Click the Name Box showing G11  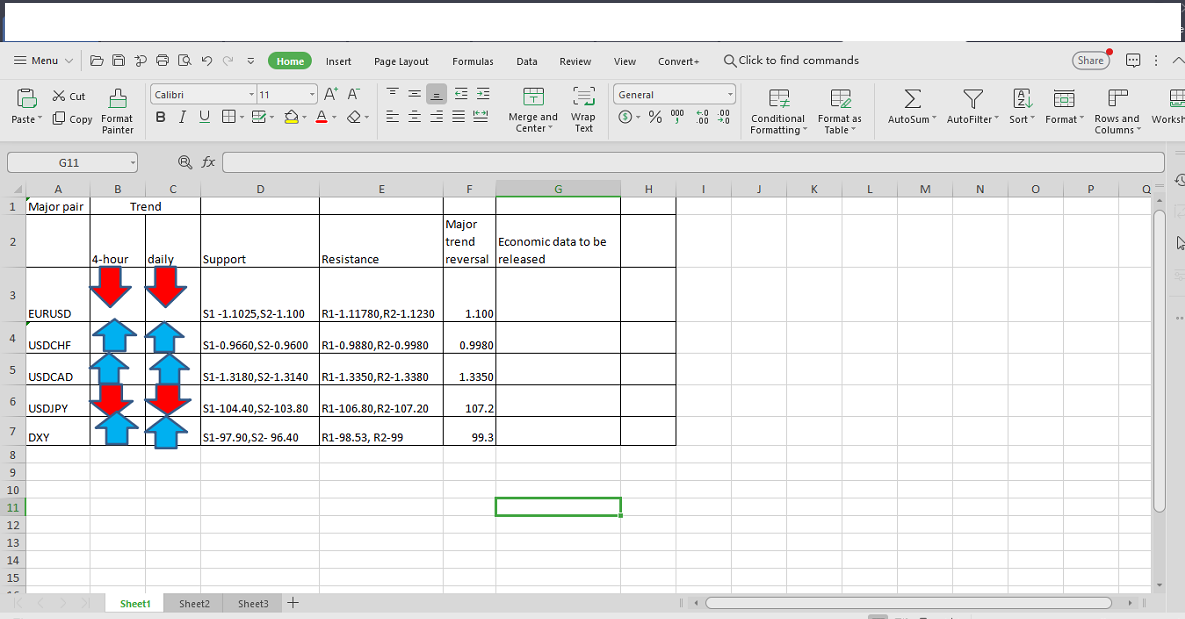(x=68, y=162)
